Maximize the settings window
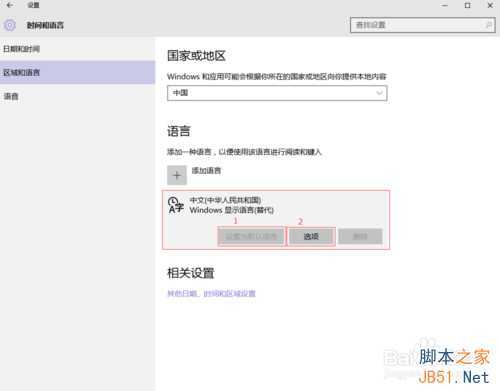 point(468,5)
